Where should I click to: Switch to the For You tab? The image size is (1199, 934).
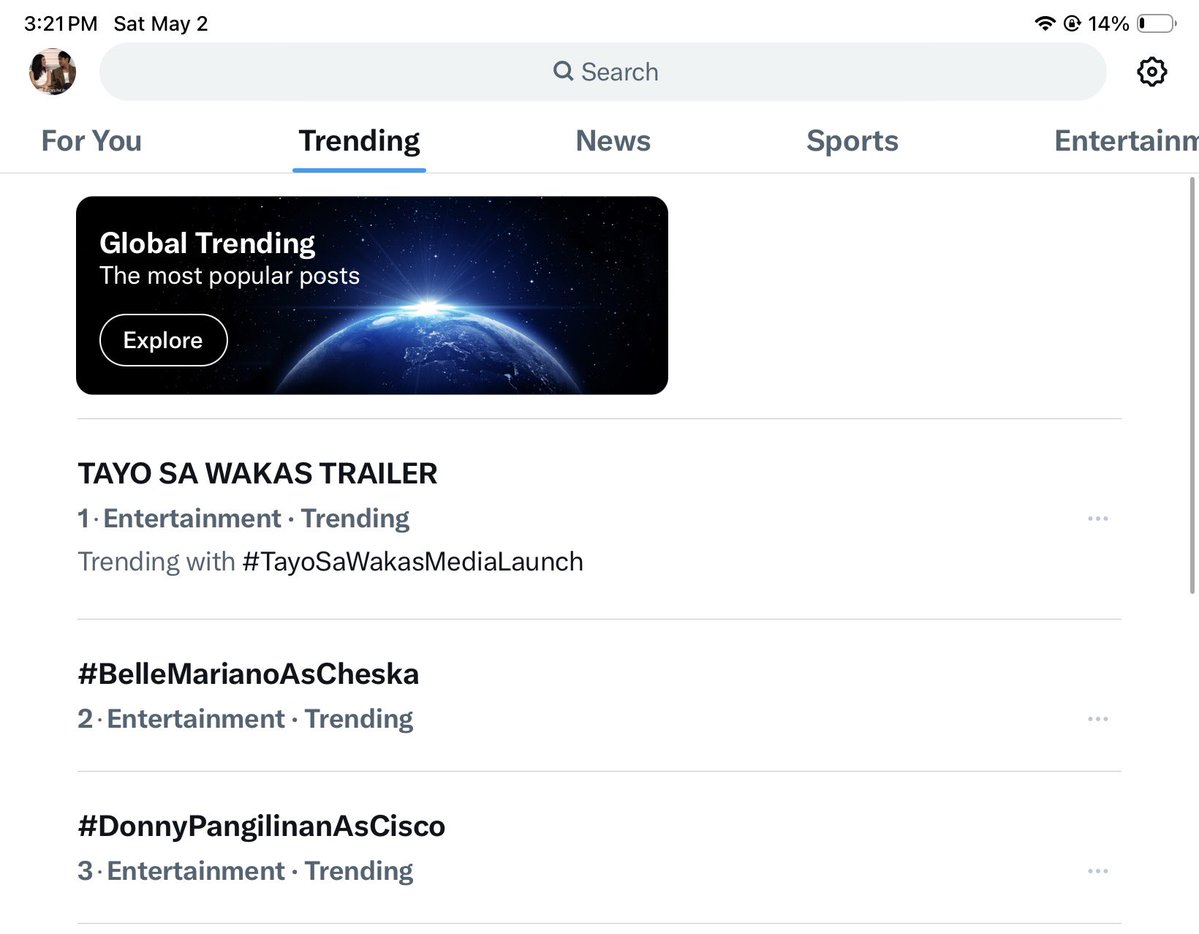pos(91,141)
